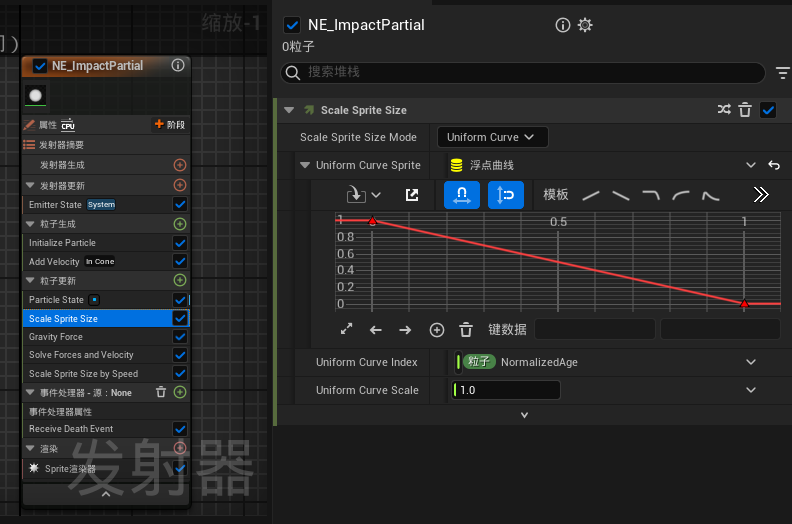The width and height of the screenshot is (792, 524).
Task: Select the curve key at time one
Action: coord(744,303)
